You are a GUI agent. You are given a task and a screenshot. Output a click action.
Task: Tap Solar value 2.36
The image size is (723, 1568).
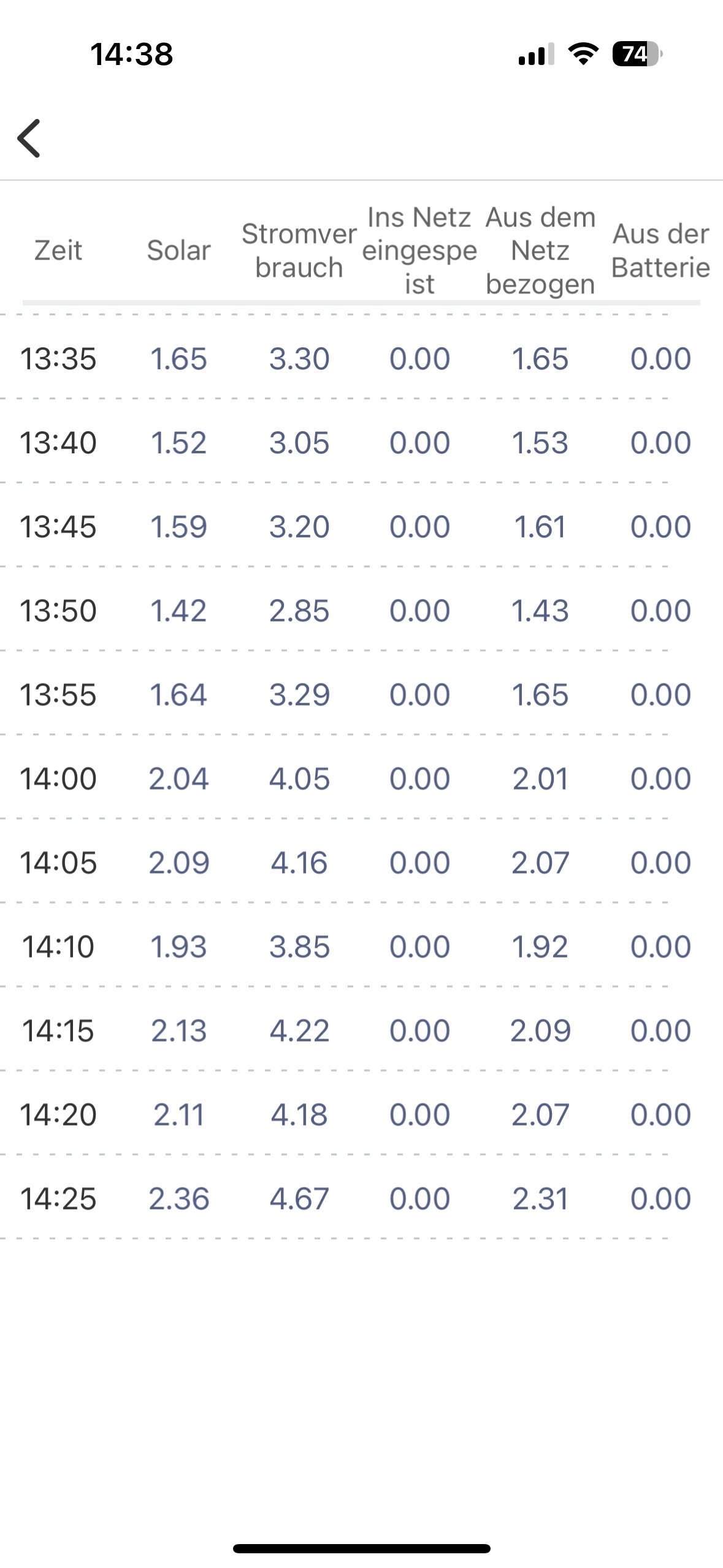tap(178, 1199)
